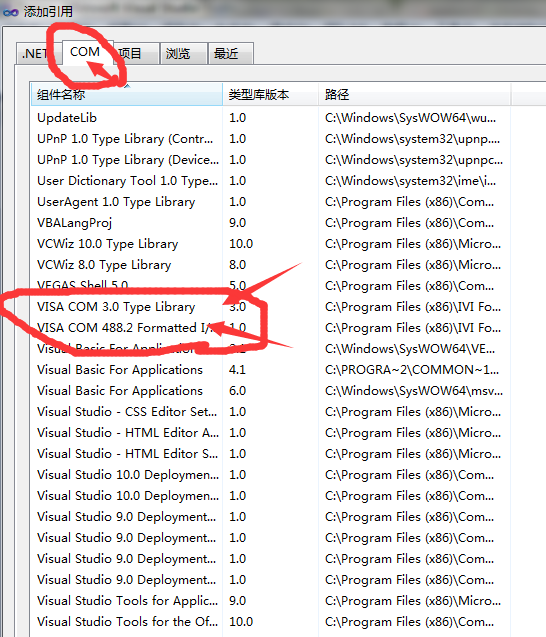Click the 9.0 version cell of VBALangProj
This screenshot has width=546, height=637.
237,223
